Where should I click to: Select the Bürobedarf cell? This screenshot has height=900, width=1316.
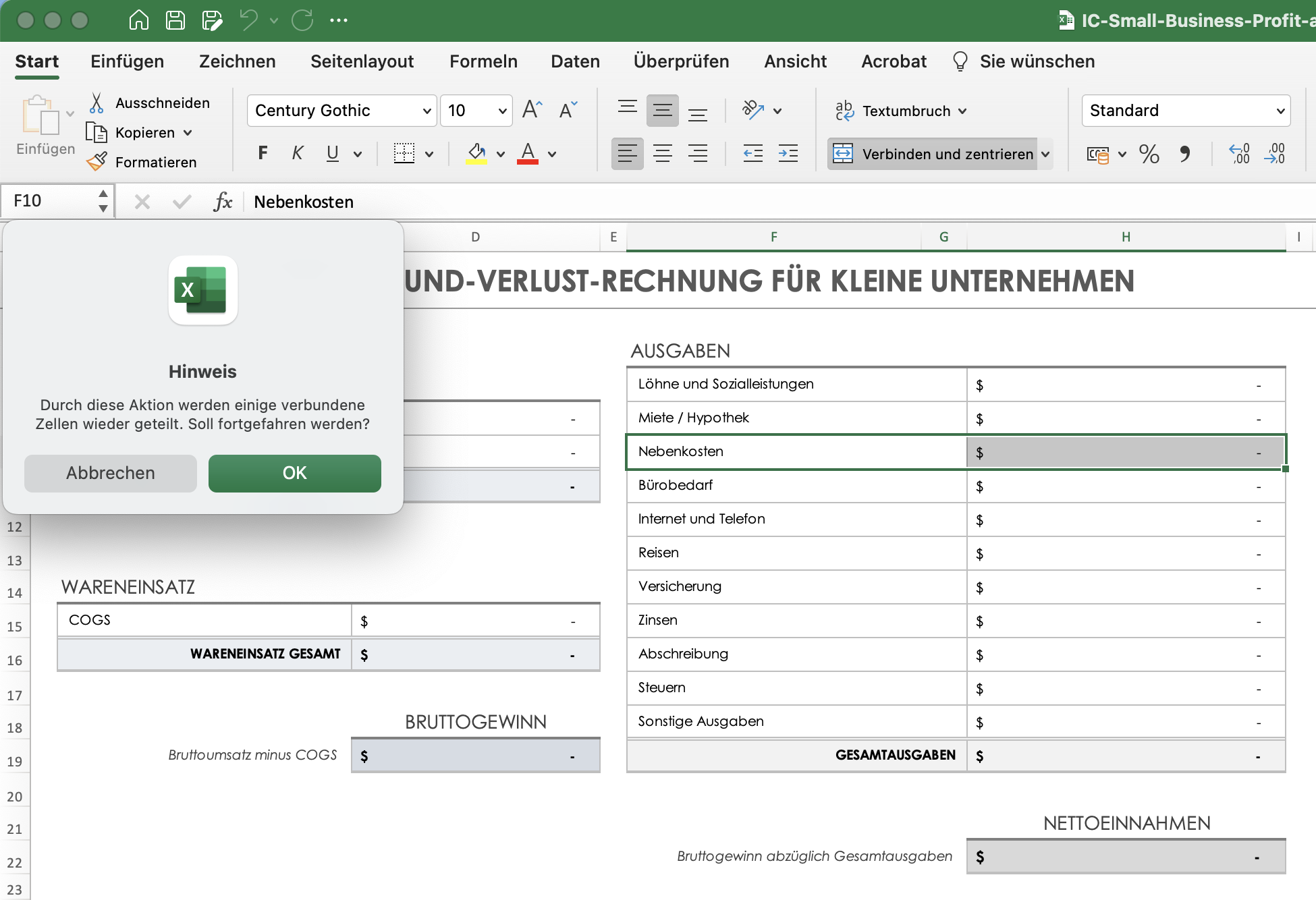[x=796, y=485]
